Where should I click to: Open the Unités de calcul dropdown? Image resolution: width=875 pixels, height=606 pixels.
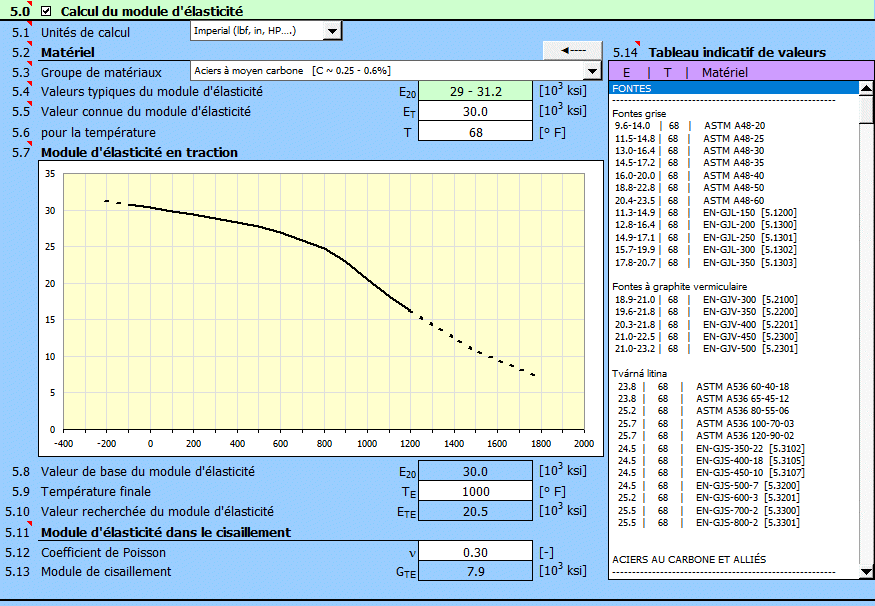332,31
